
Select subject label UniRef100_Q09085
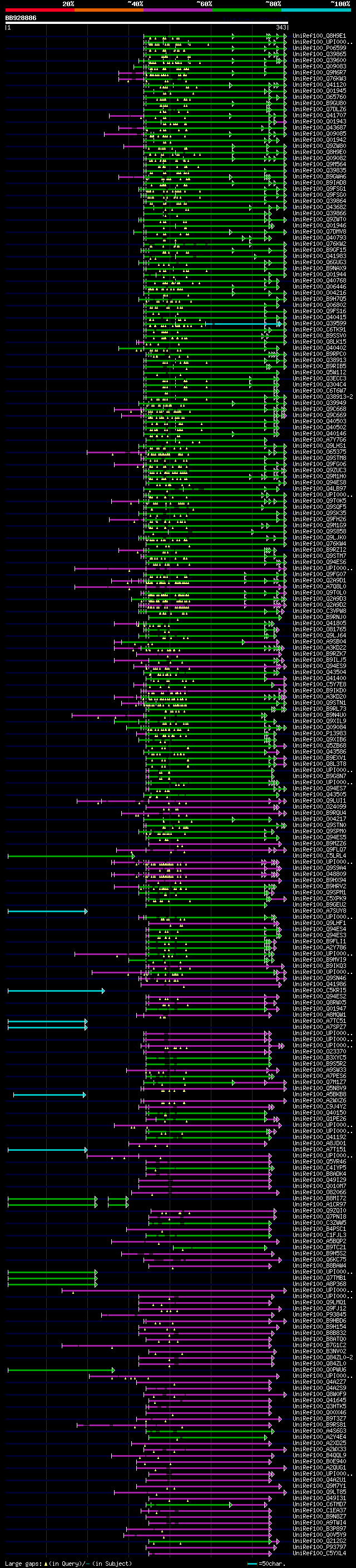tap(319, 133)
